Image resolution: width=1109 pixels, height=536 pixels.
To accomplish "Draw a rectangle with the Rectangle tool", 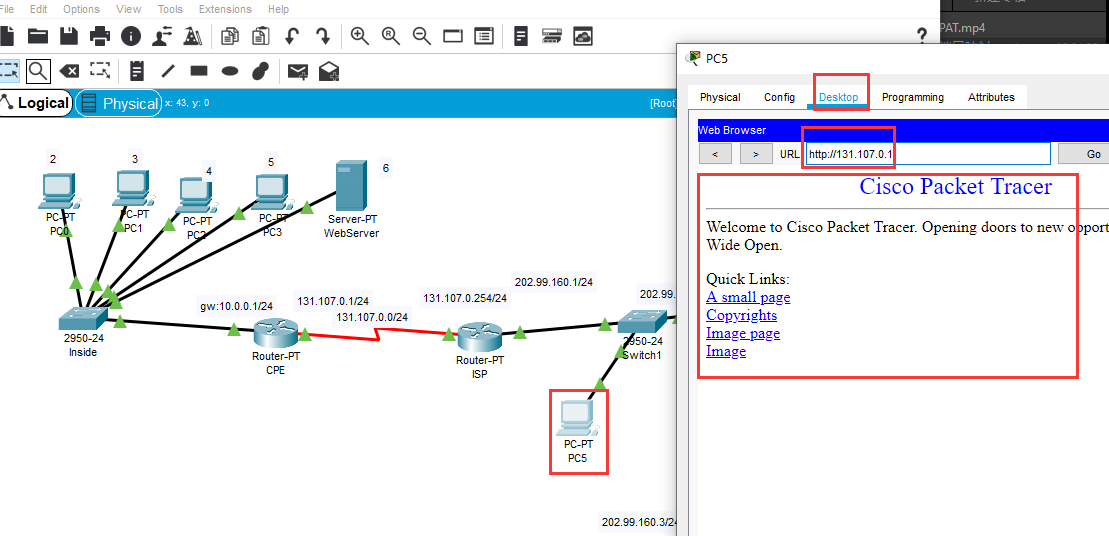I will pyautogui.click(x=199, y=71).
